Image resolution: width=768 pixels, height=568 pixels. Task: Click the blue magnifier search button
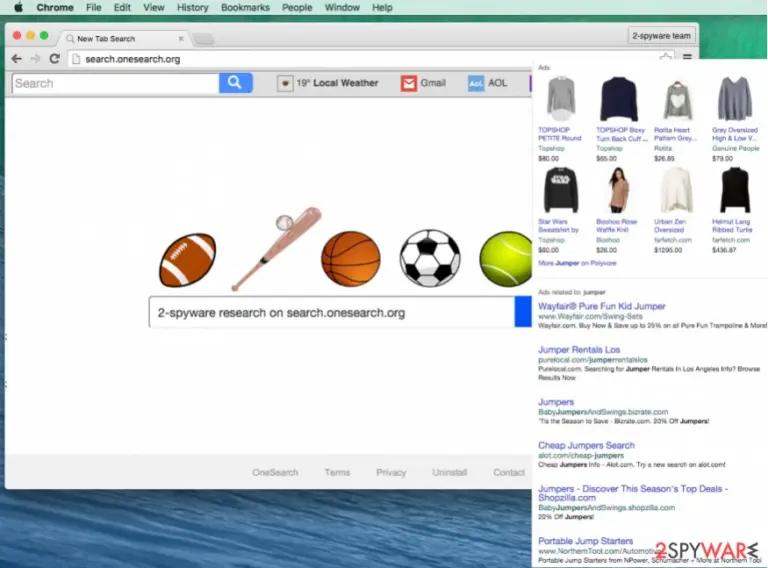(236, 83)
